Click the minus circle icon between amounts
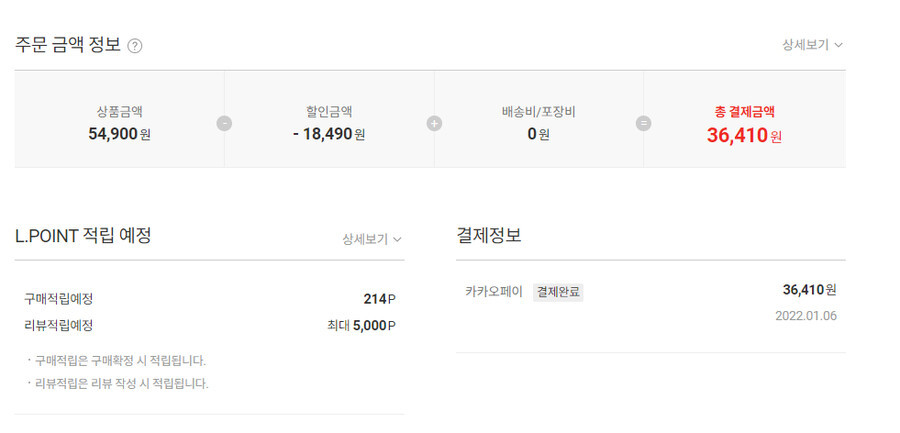 pos(224,123)
